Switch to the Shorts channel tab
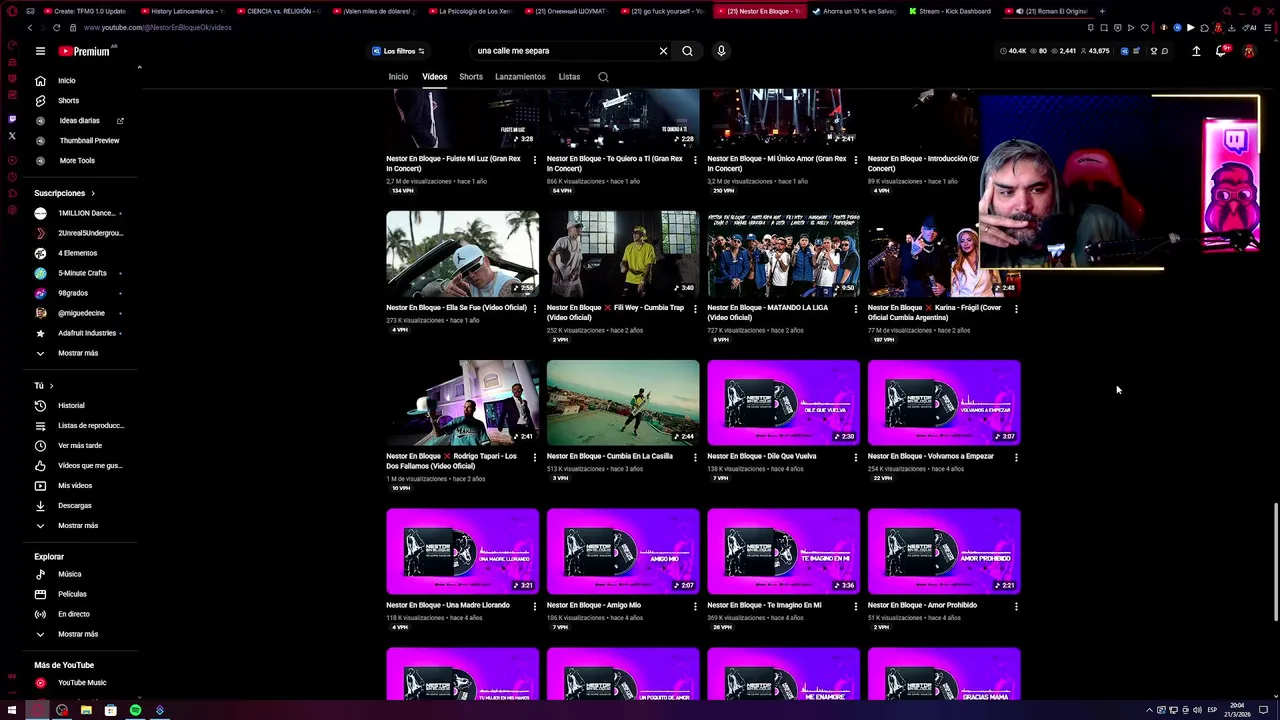Image resolution: width=1280 pixels, height=720 pixels. [x=471, y=77]
